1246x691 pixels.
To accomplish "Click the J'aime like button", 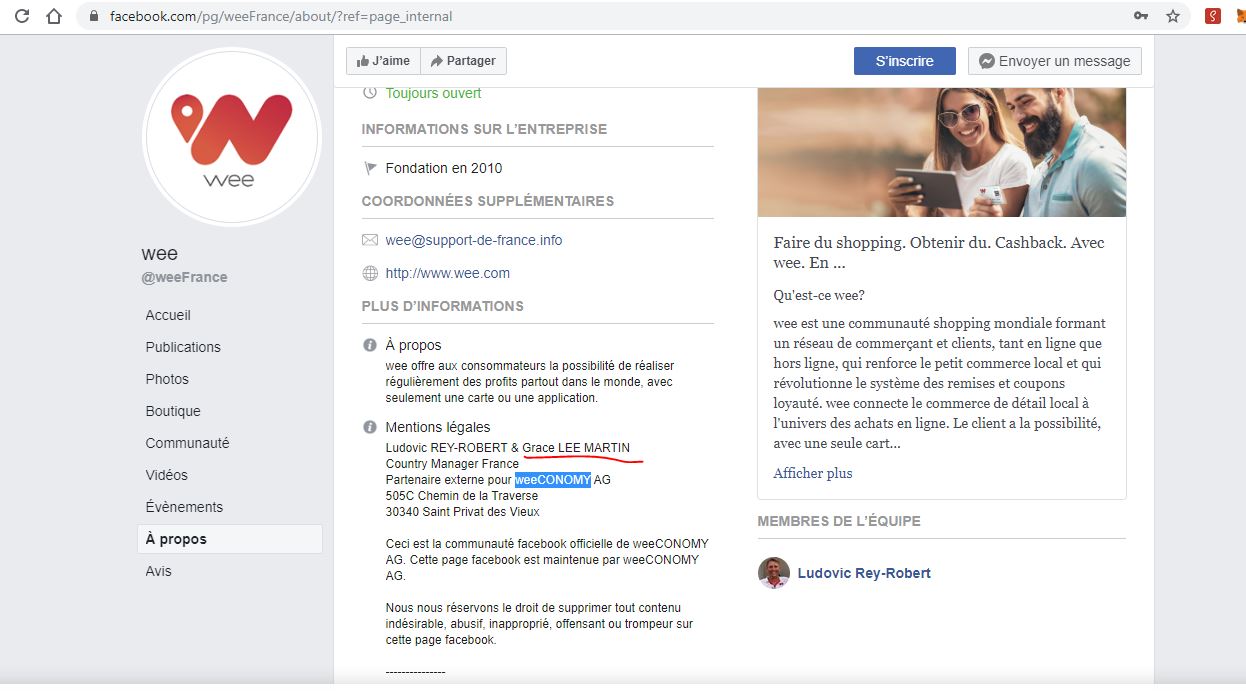I will [383, 61].
